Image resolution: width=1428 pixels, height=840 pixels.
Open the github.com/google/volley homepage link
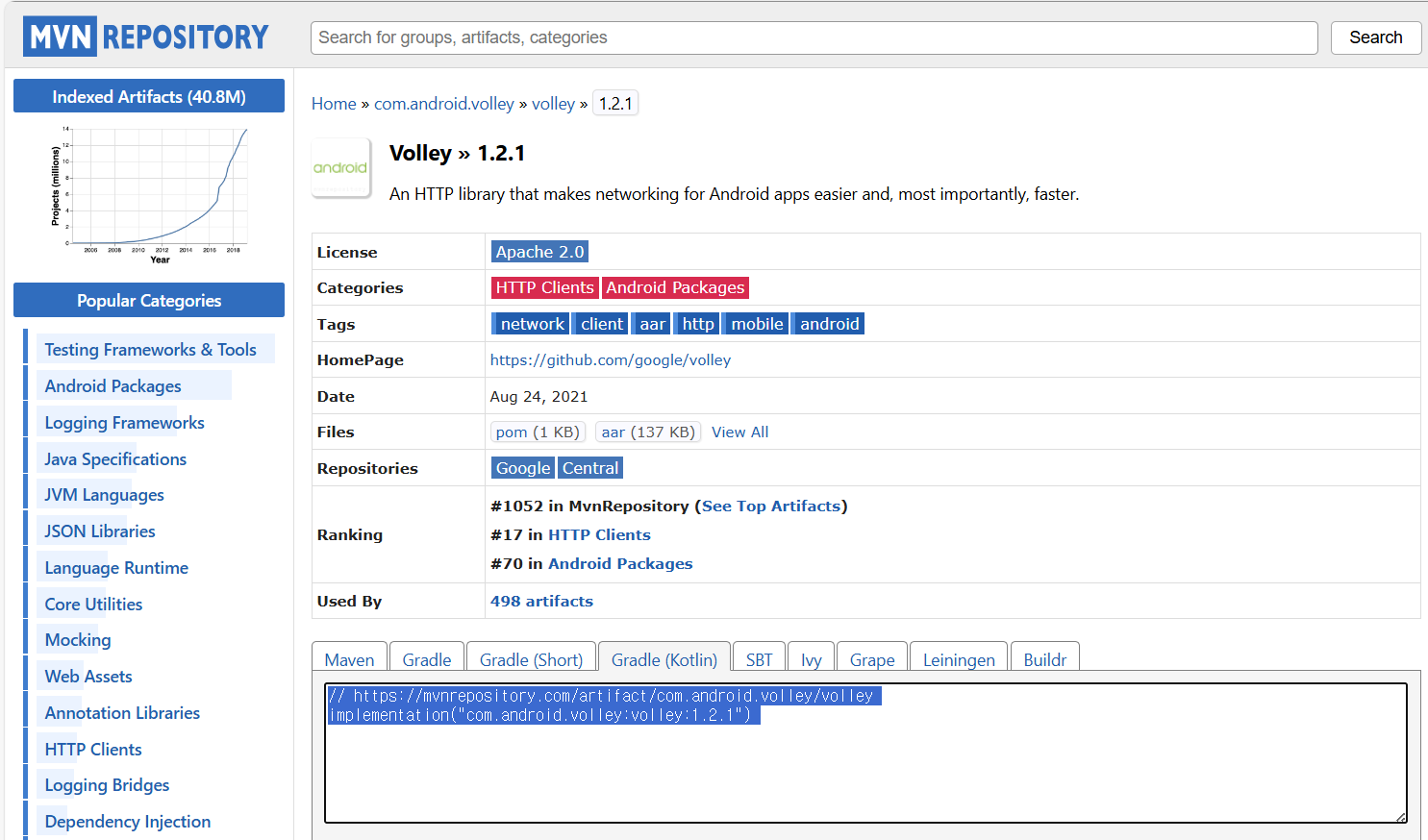pyautogui.click(x=611, y=360)
